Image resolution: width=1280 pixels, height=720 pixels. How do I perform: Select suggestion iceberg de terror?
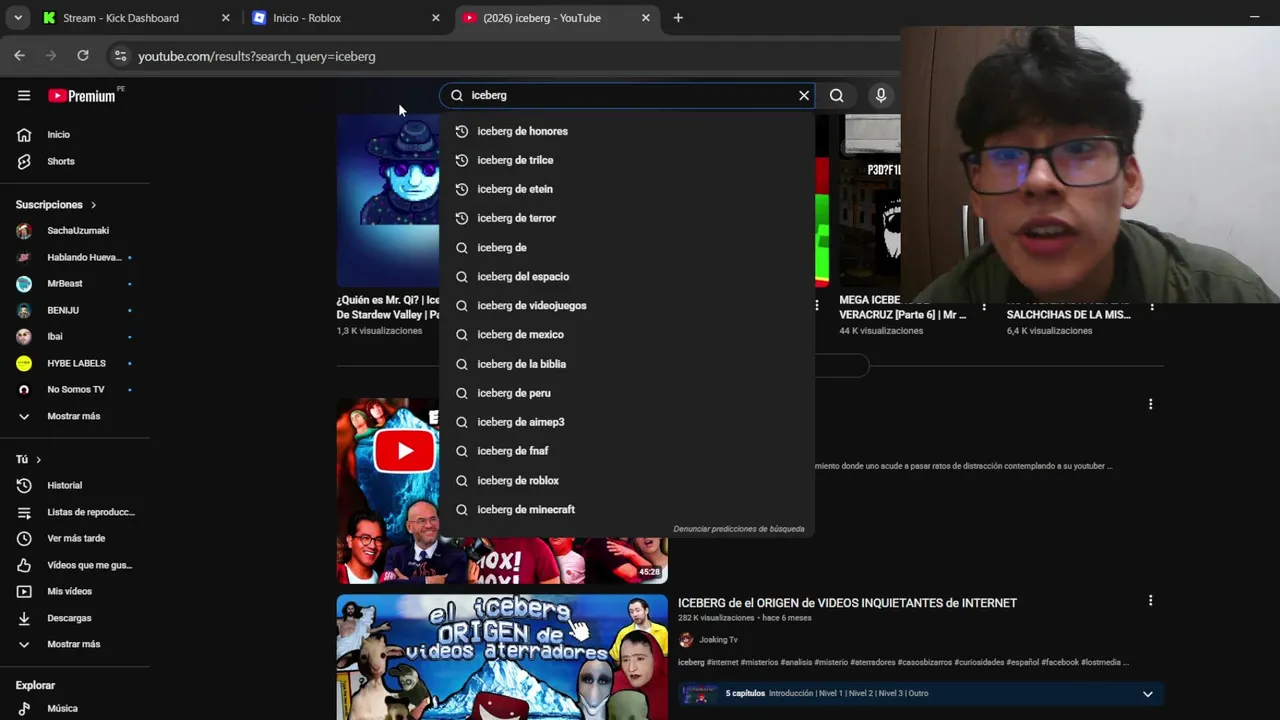coord(627,218)
